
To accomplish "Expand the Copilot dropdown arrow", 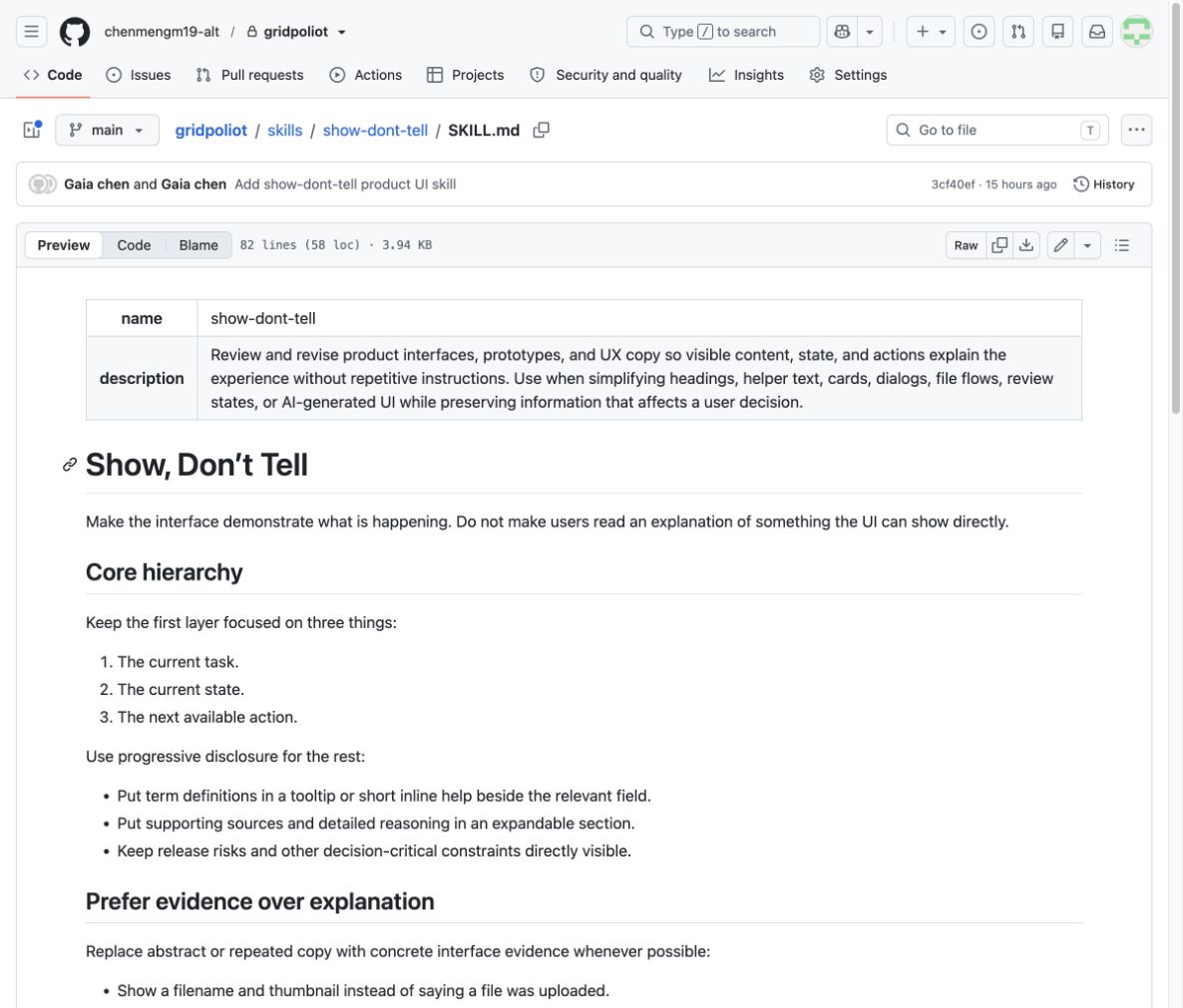I will tap(870, 32).
